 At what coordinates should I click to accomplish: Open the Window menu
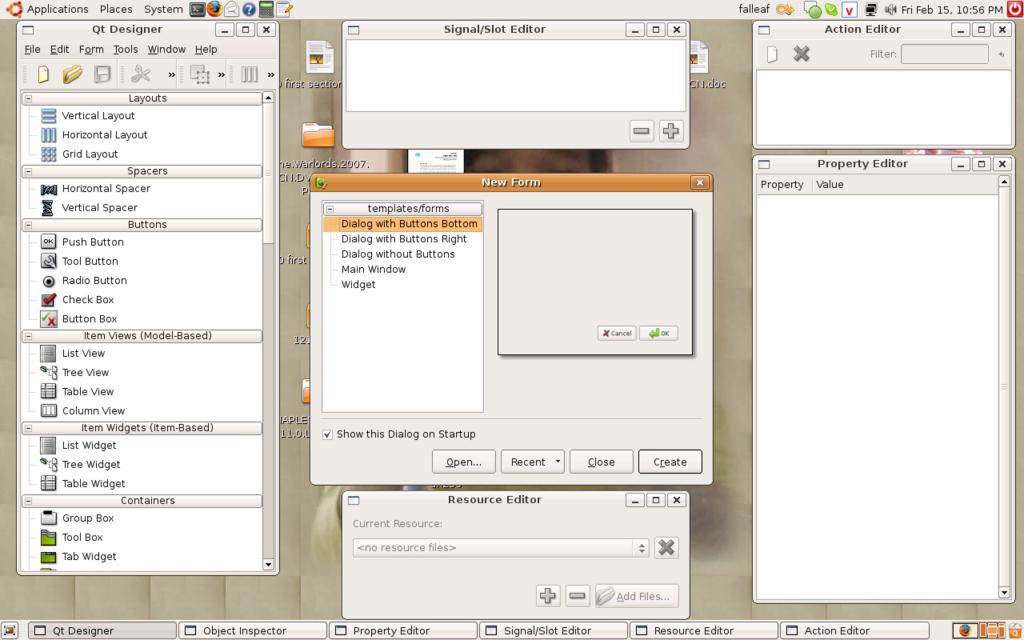click(x=166, y=50)
